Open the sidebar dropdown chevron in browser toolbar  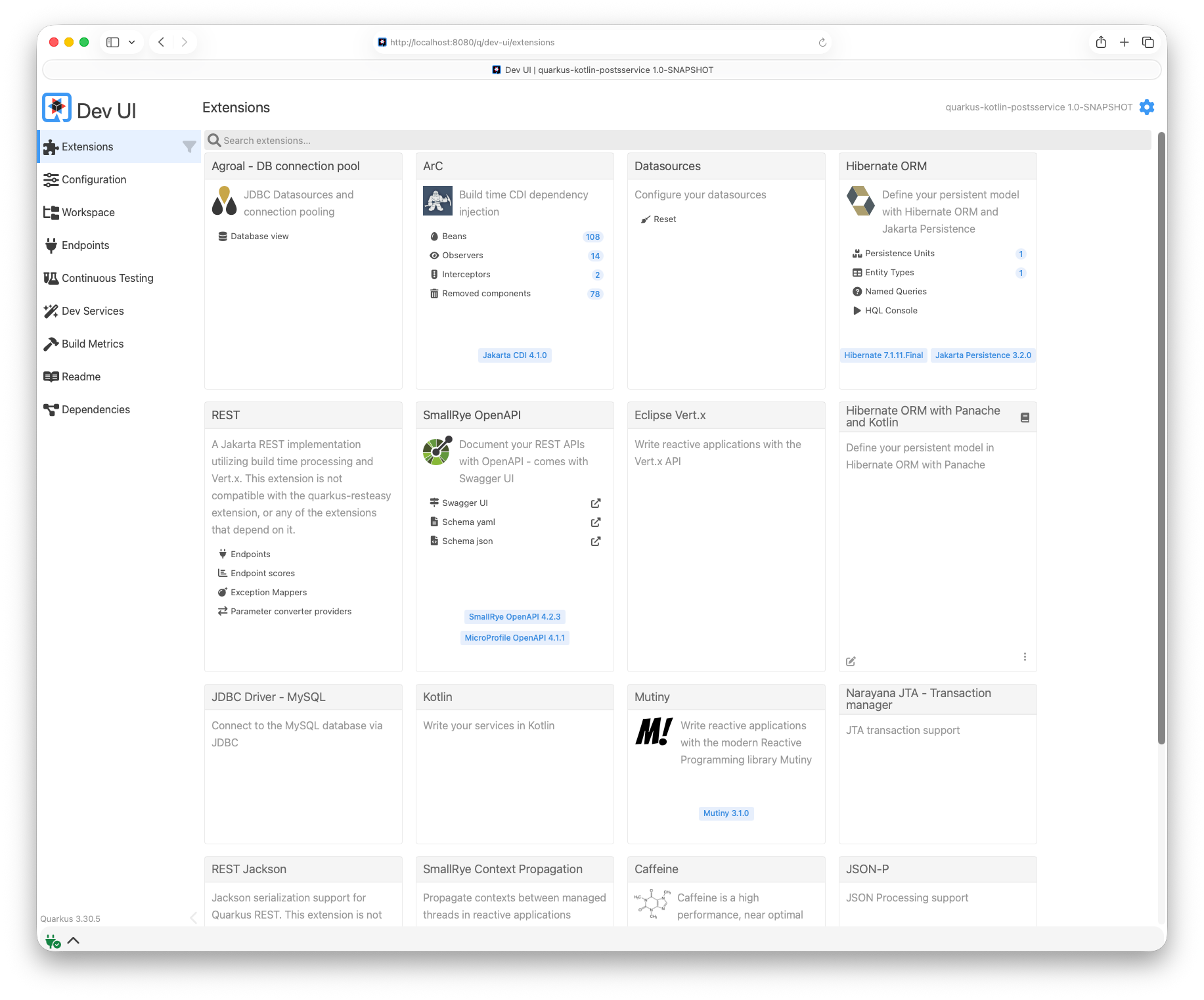[131, 42]
